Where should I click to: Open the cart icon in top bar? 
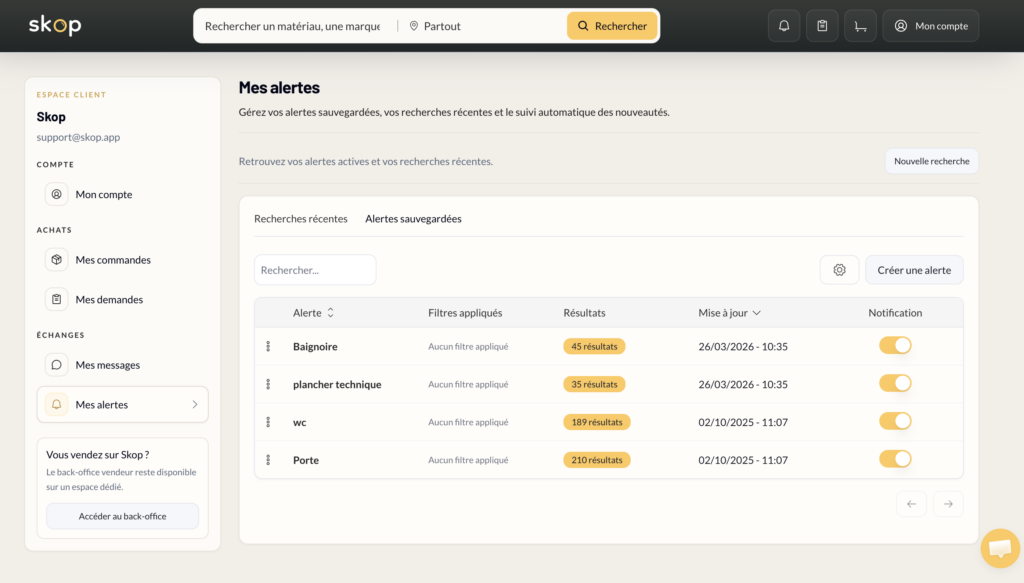[860, 25]
